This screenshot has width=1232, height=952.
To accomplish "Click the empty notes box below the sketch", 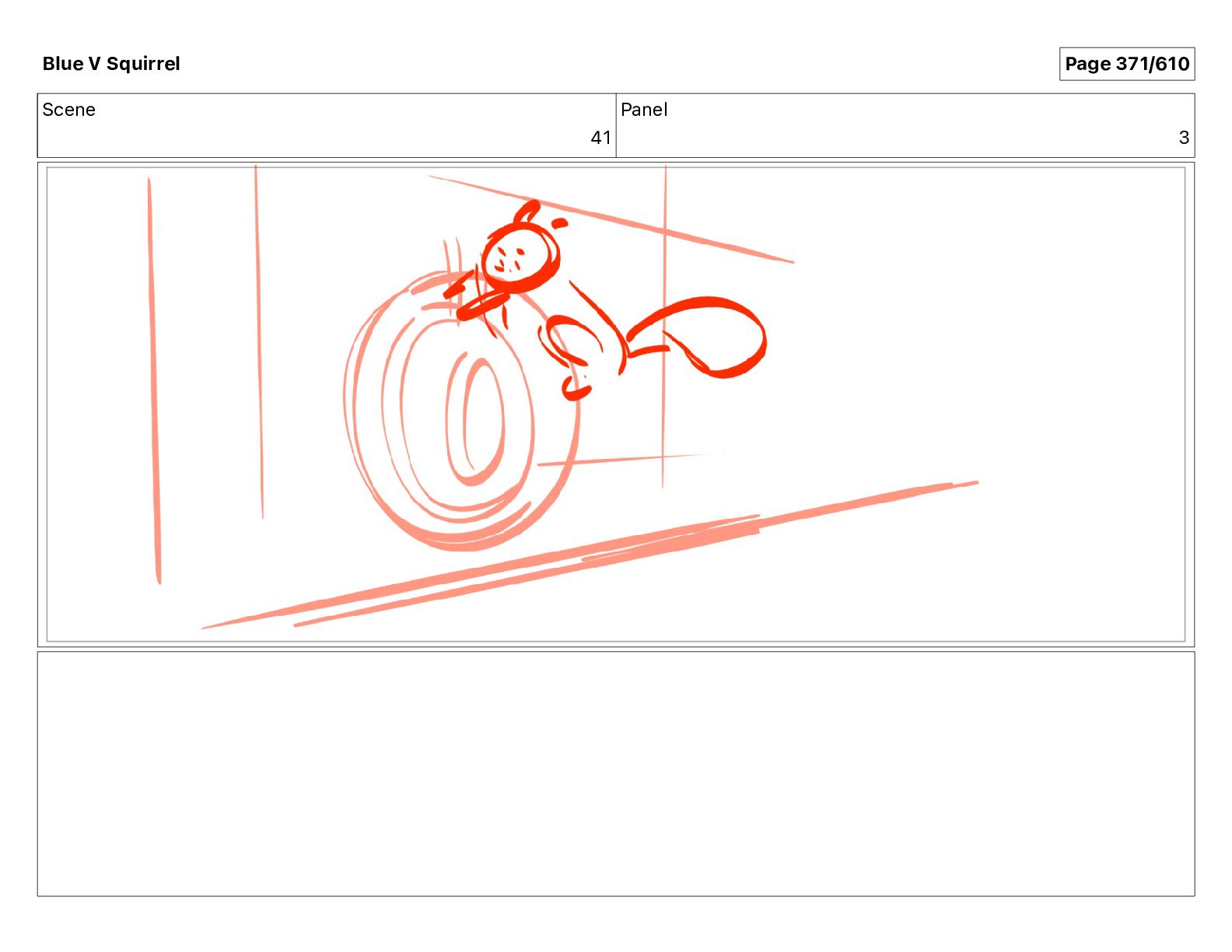I will click(x=616, y=774).
